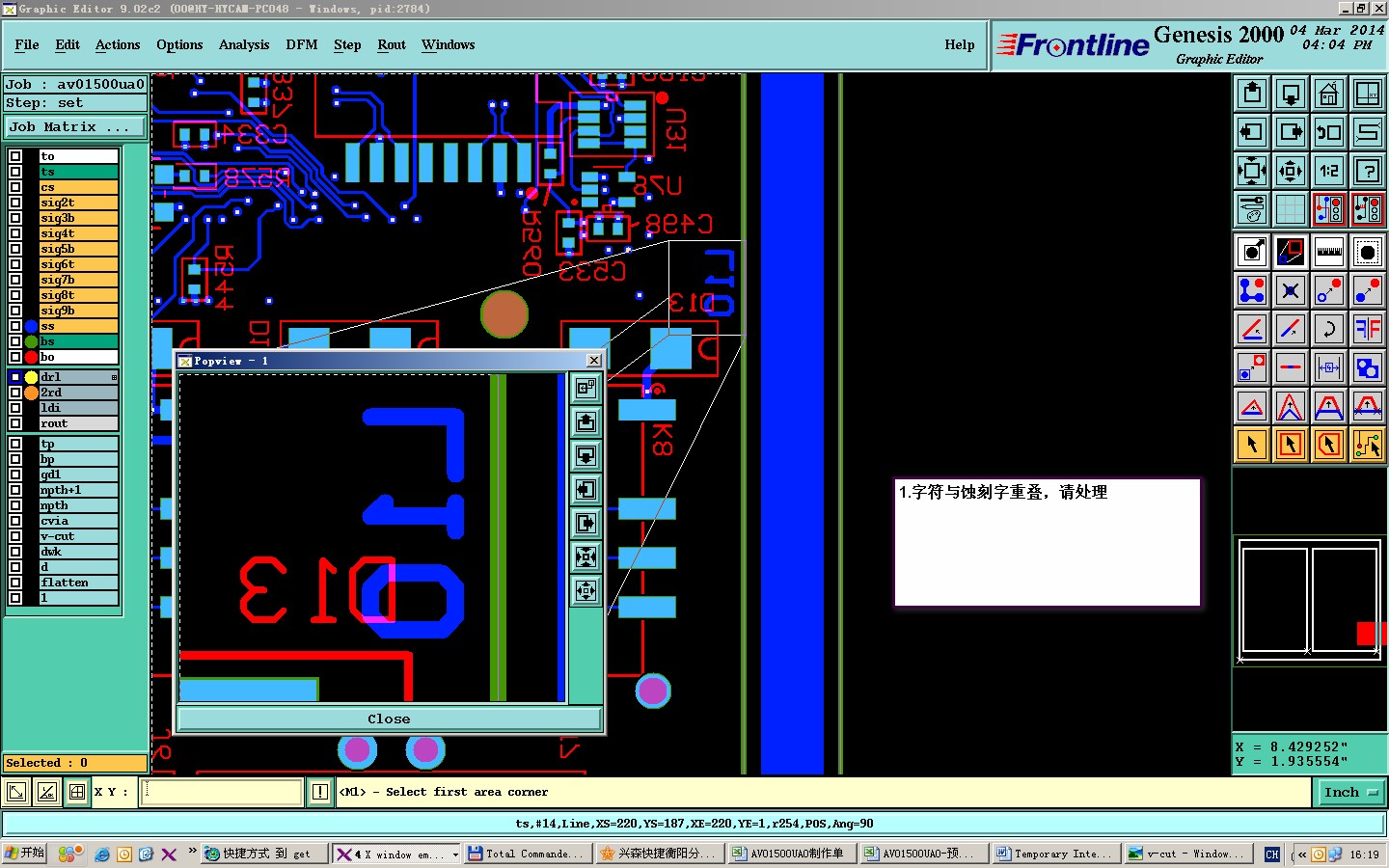Select the rectangle-area arrow selection tool
This screenshot has height=868, width=1389.
(x=1291, y=445)
